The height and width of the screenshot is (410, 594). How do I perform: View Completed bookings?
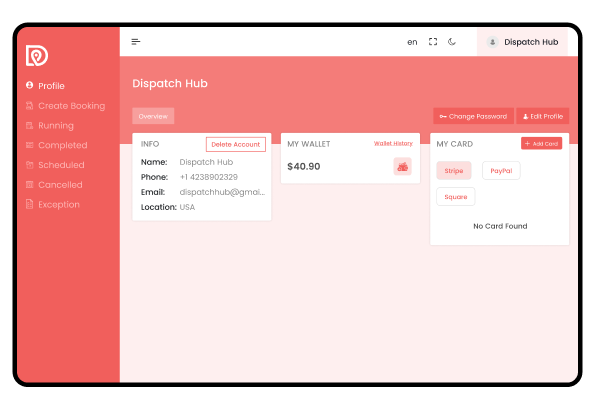click(56, 145)
